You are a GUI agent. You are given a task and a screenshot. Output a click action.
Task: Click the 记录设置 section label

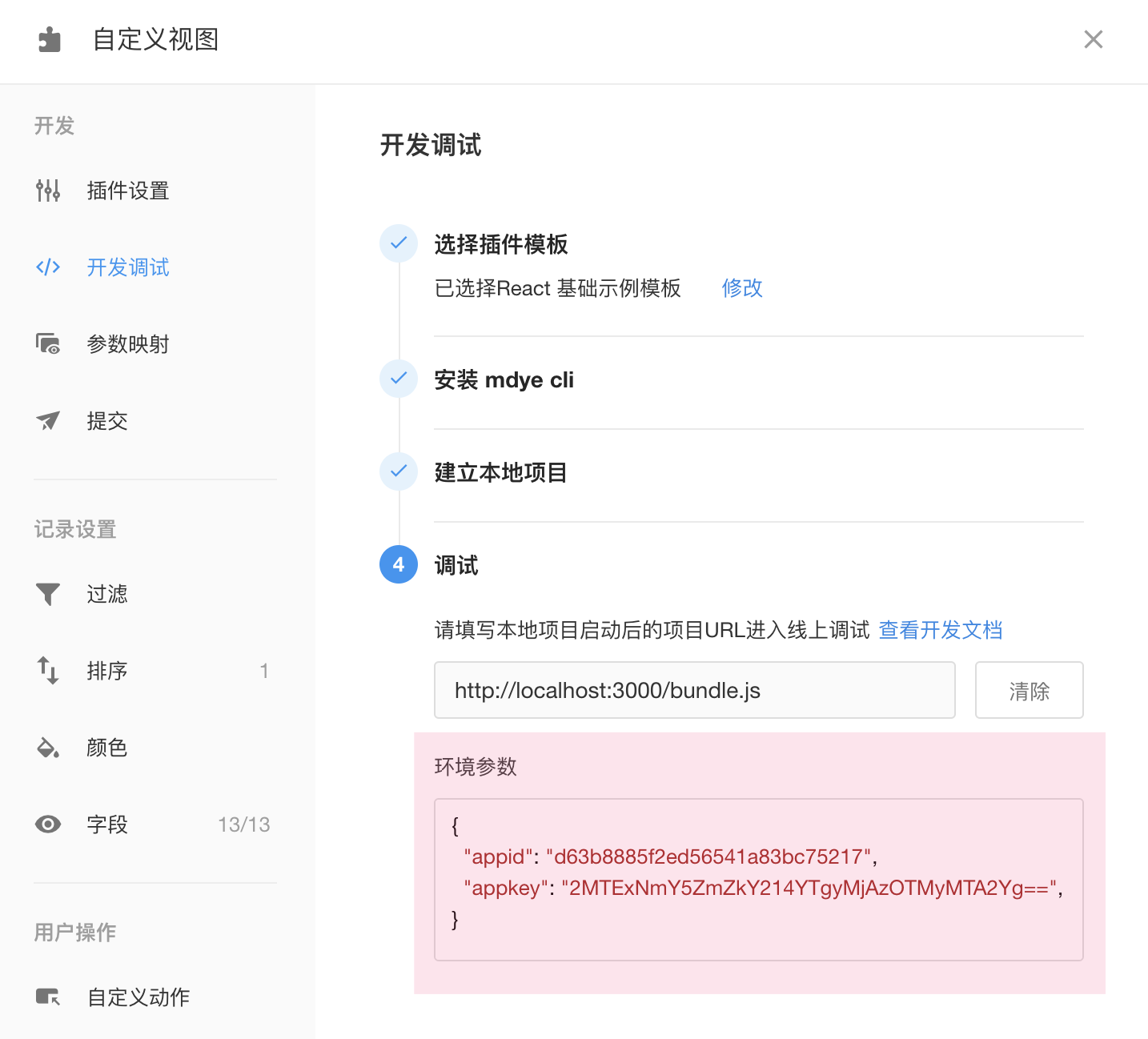pos(75,529)
